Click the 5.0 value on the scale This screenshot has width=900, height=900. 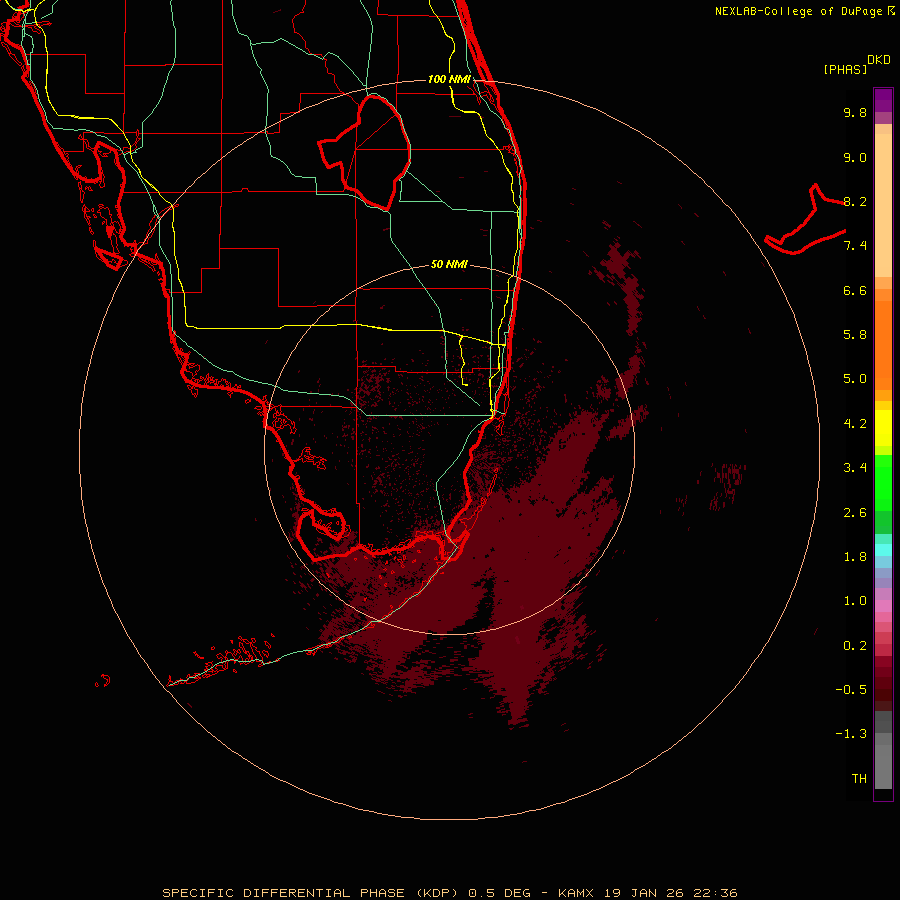pos(855,379)
